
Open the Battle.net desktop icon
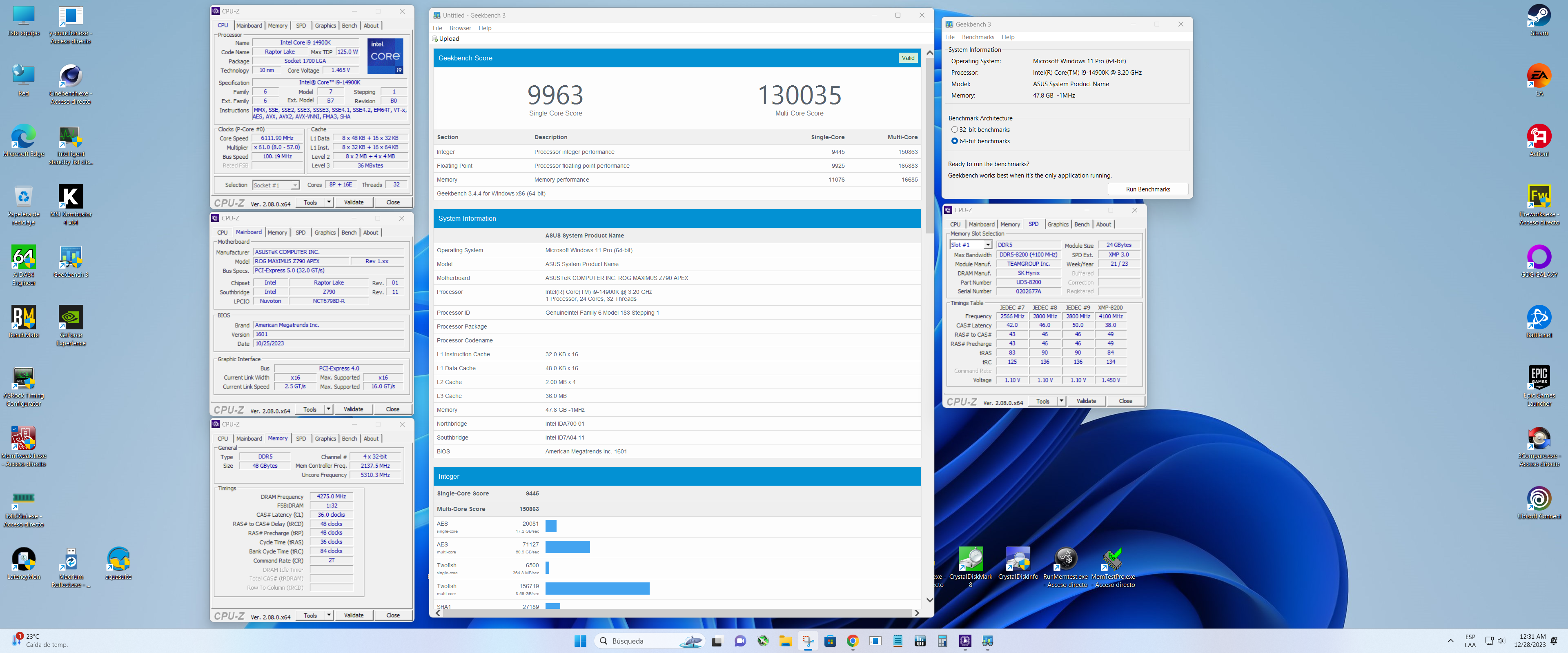pyautogui.click(x=1539, y=322)
